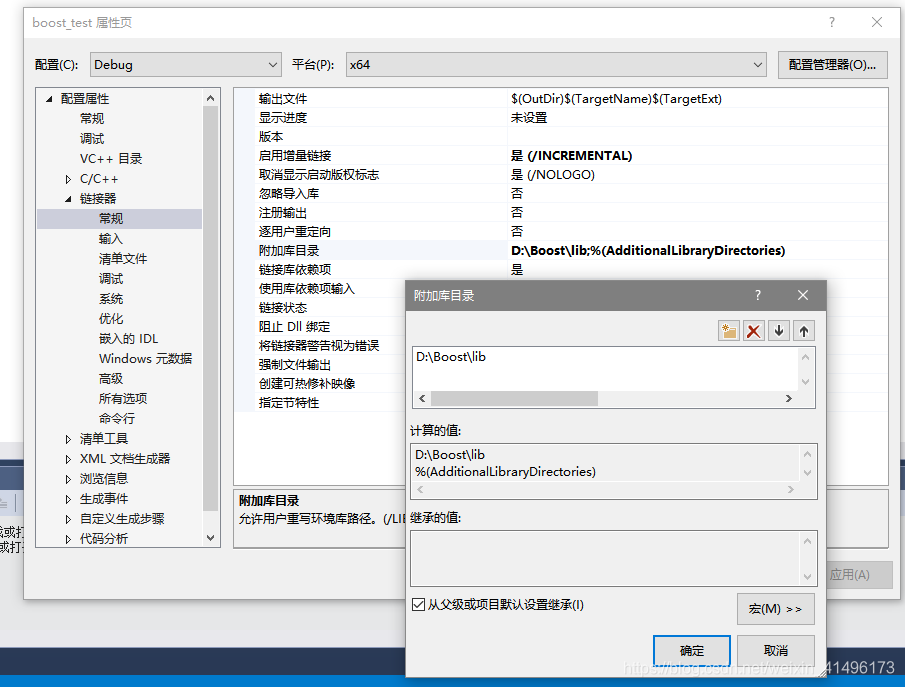
Task: Move the directory entry up
Action: tap(802, 330)
